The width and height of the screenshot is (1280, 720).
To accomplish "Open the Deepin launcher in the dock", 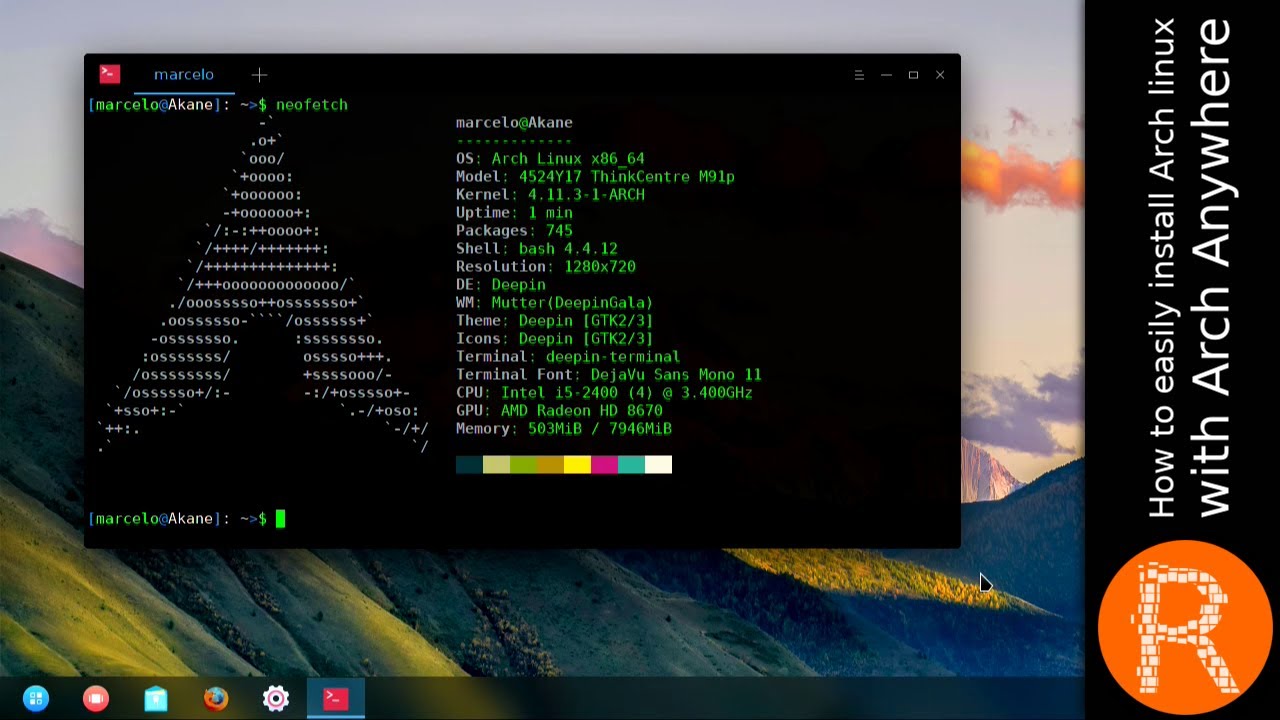I will click(36, 699).
